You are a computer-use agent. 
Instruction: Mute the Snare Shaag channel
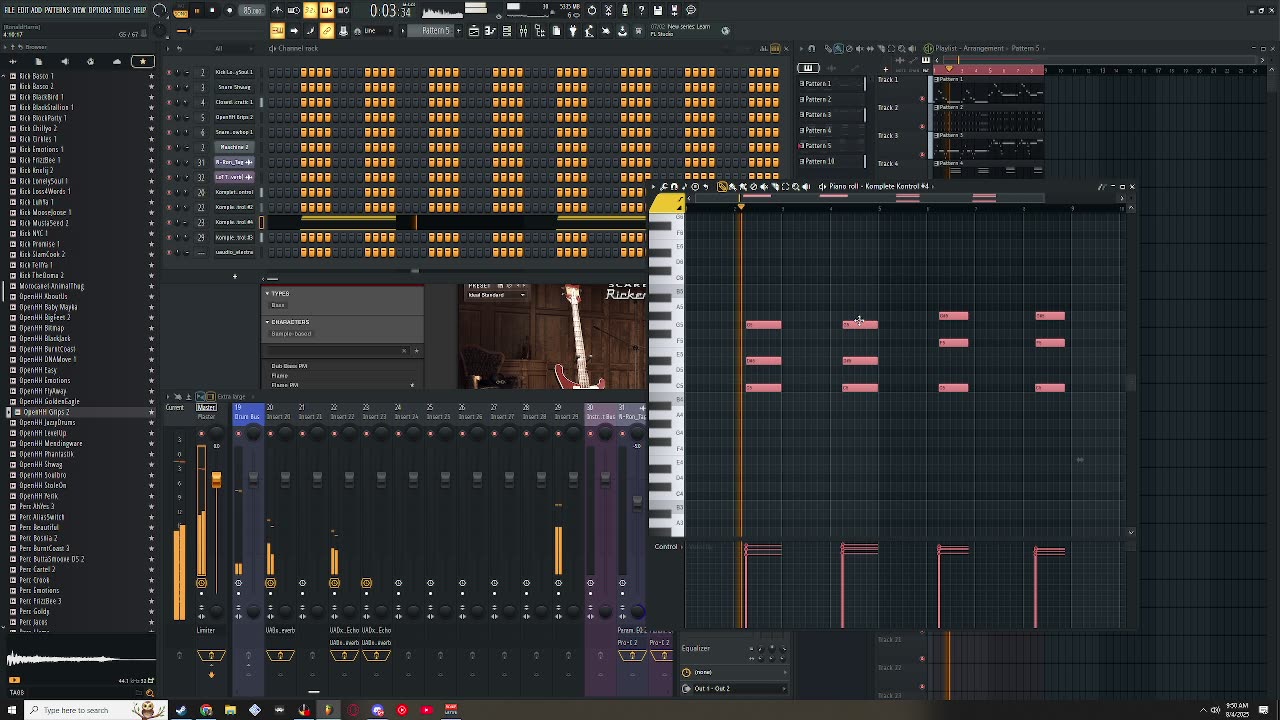[169, 87]
